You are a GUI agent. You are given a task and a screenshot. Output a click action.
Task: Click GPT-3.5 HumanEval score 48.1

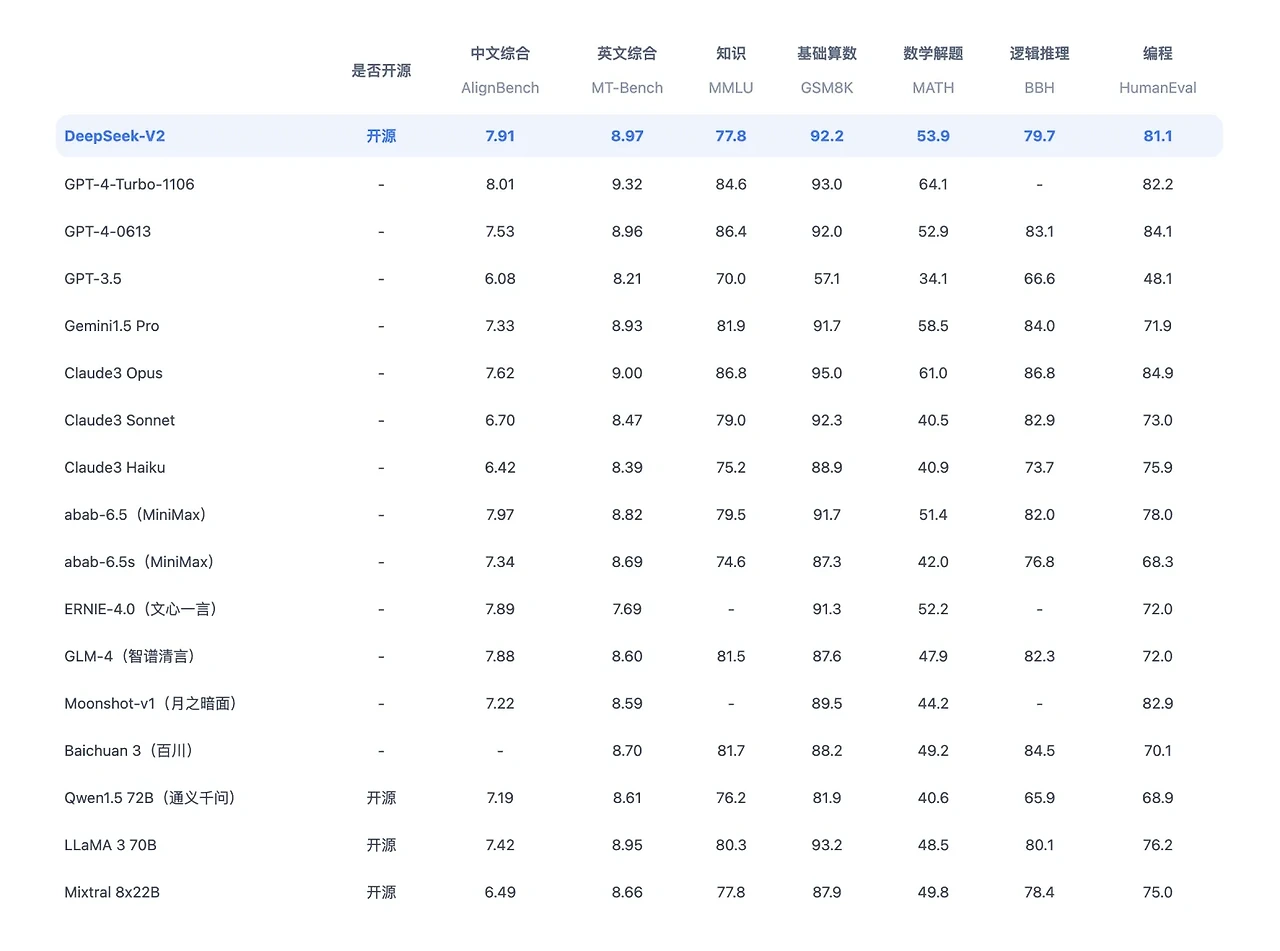(1157, 278)
